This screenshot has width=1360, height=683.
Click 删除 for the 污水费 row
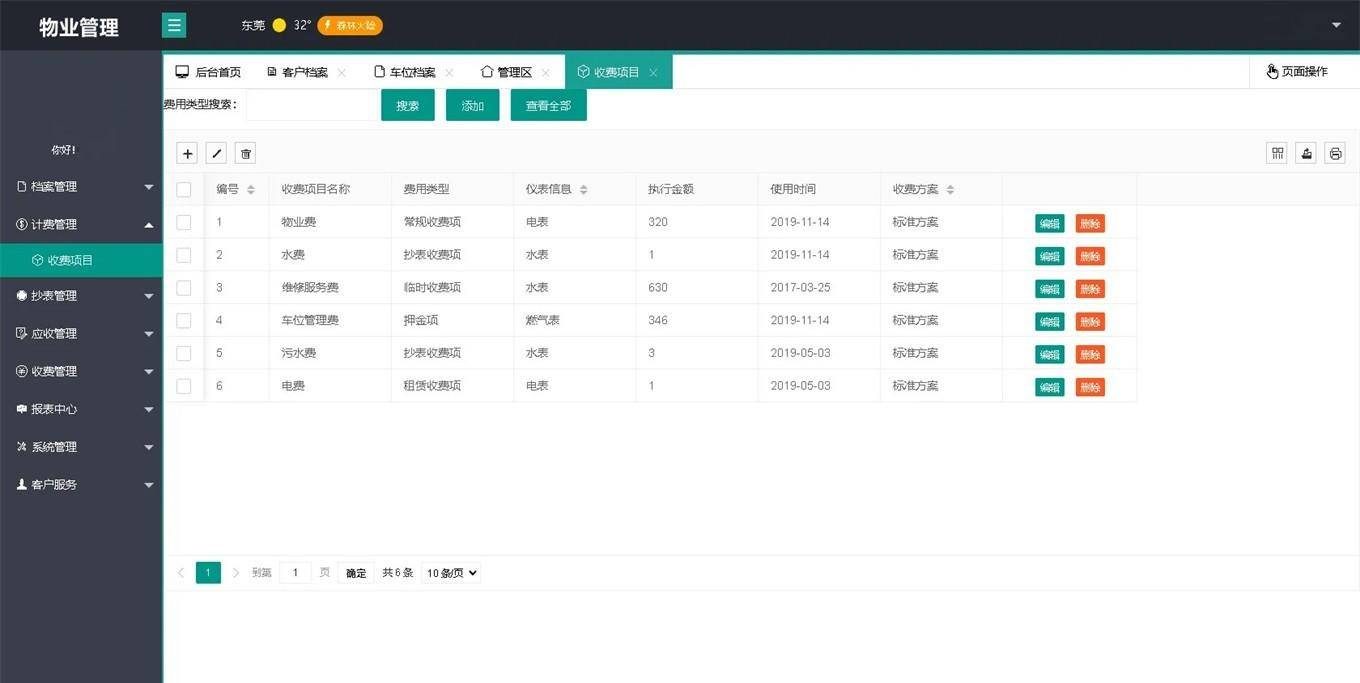pyautogui.click(x=1090, y=354)
